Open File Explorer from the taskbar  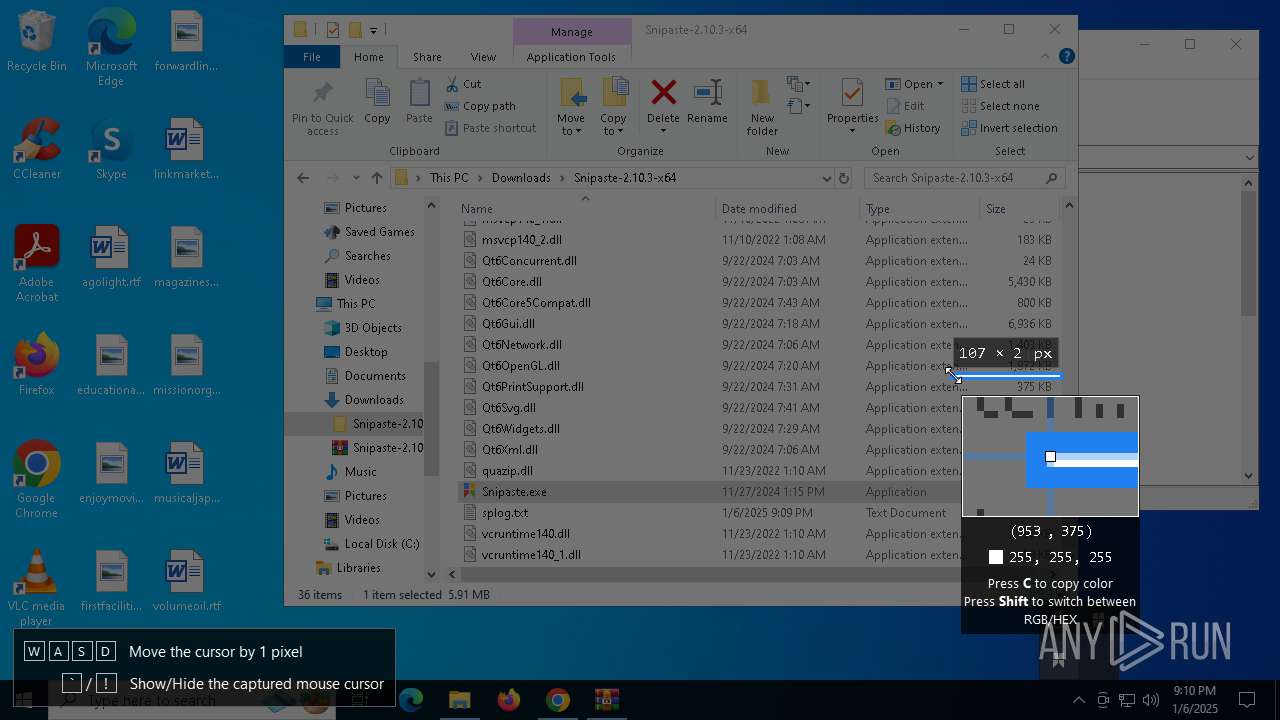click(459, 700)
